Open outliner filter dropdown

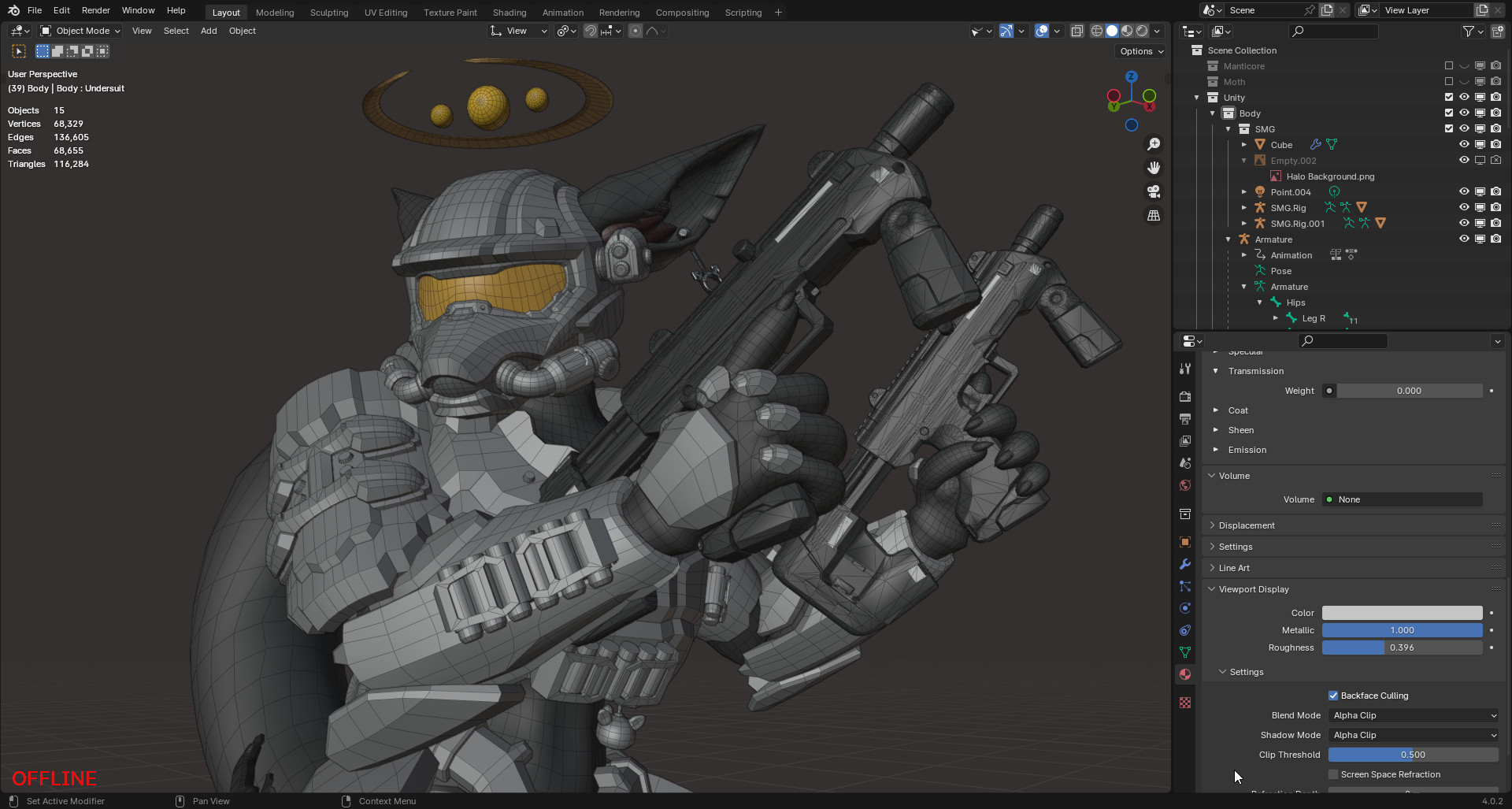coord(1472,32)
